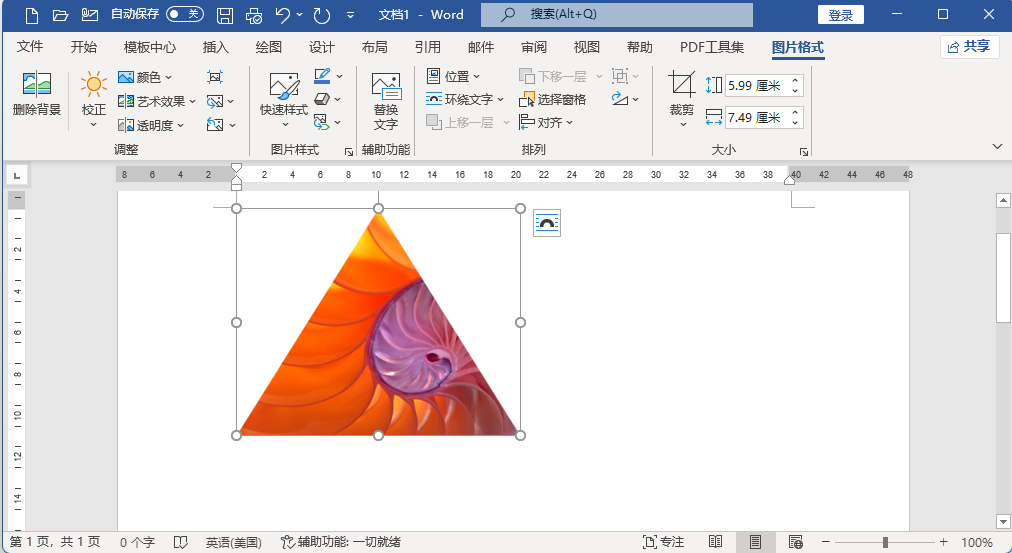Image resolution: width=1012 pixels, height=553 pixels.
Task: Click the spell check book icon in status bar
Action: 181,542
